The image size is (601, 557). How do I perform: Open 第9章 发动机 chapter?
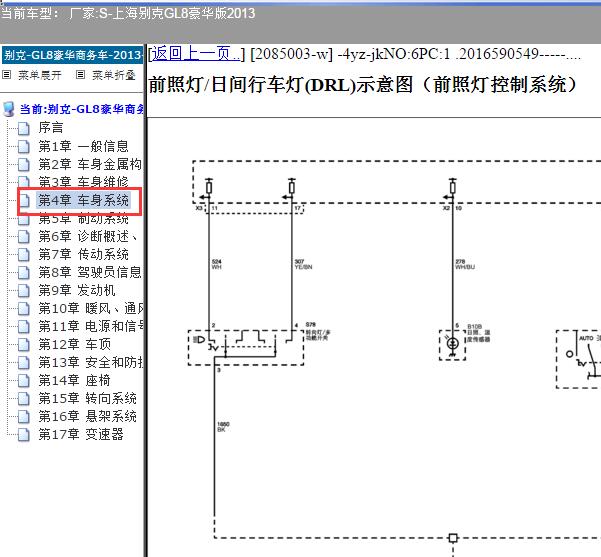pos(77,290)
